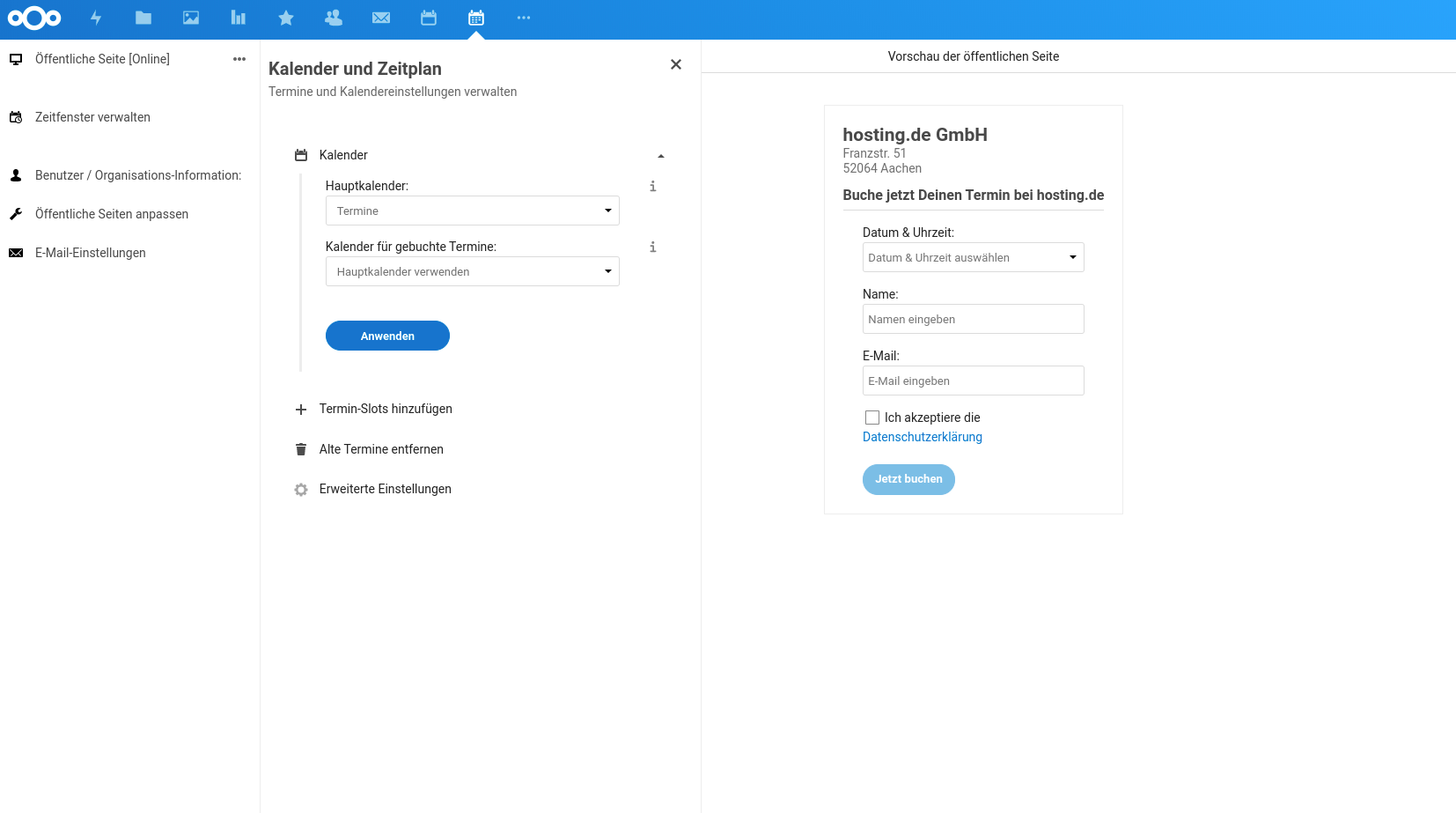Tick the Ich akzeptiere die checkbox
The width and height of the screenshot is (1456, 813).
click(x=872, y=418)
